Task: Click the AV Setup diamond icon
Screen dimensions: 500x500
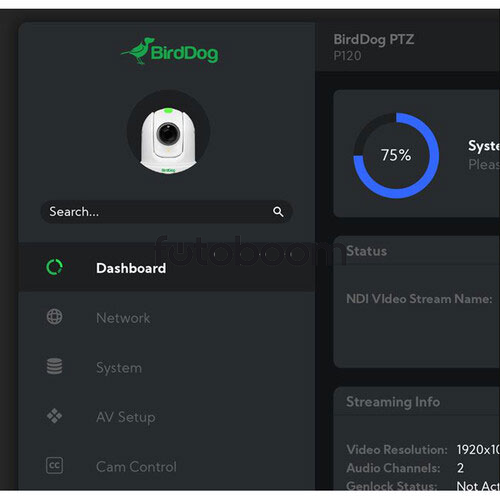Action: point(54,416)
